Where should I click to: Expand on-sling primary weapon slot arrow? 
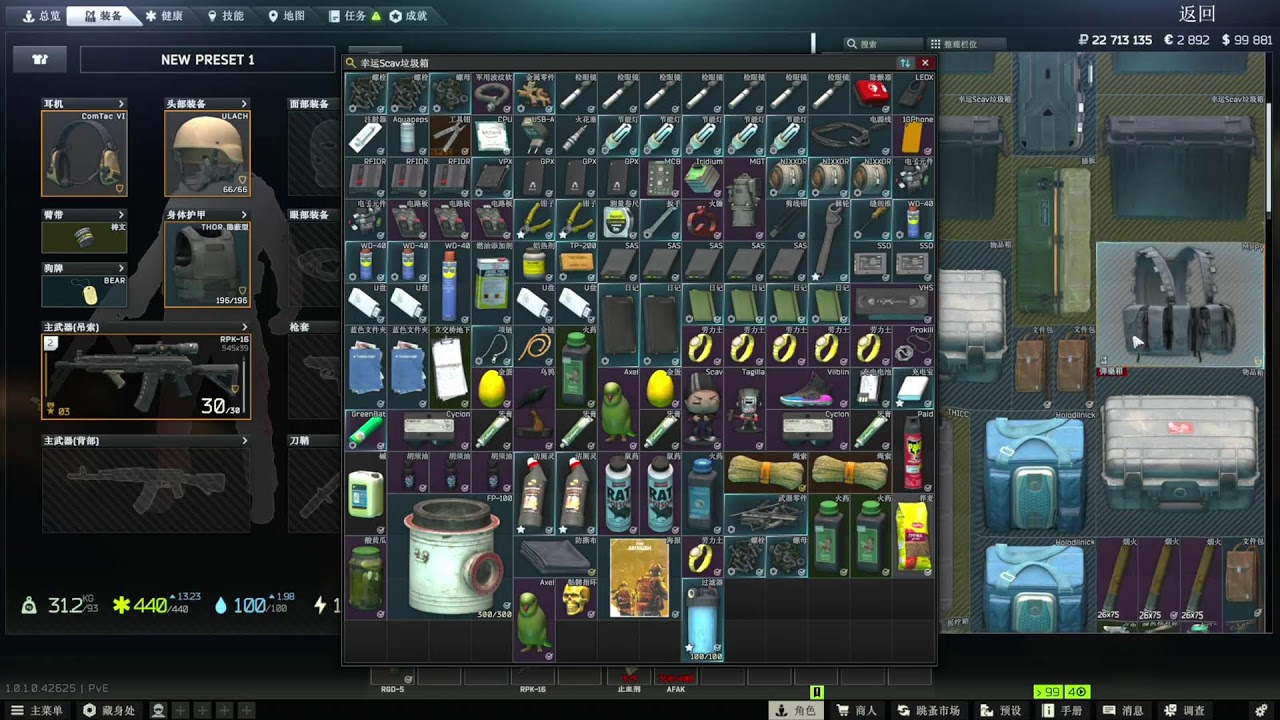[244, 327]
